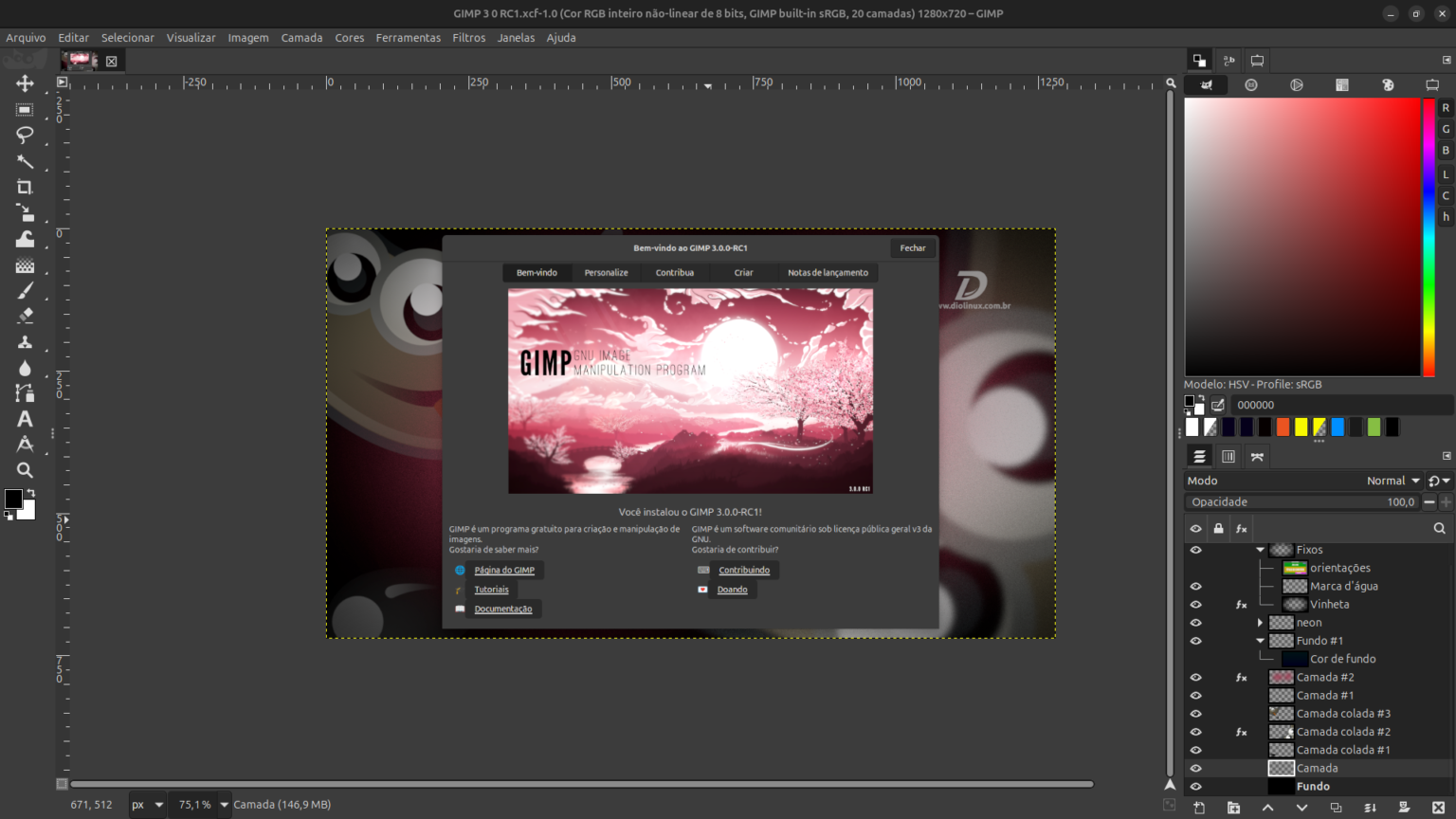1456x819 pixels.
Task: Select the Paintbrush tool
Action: click(x=26, y=291)
